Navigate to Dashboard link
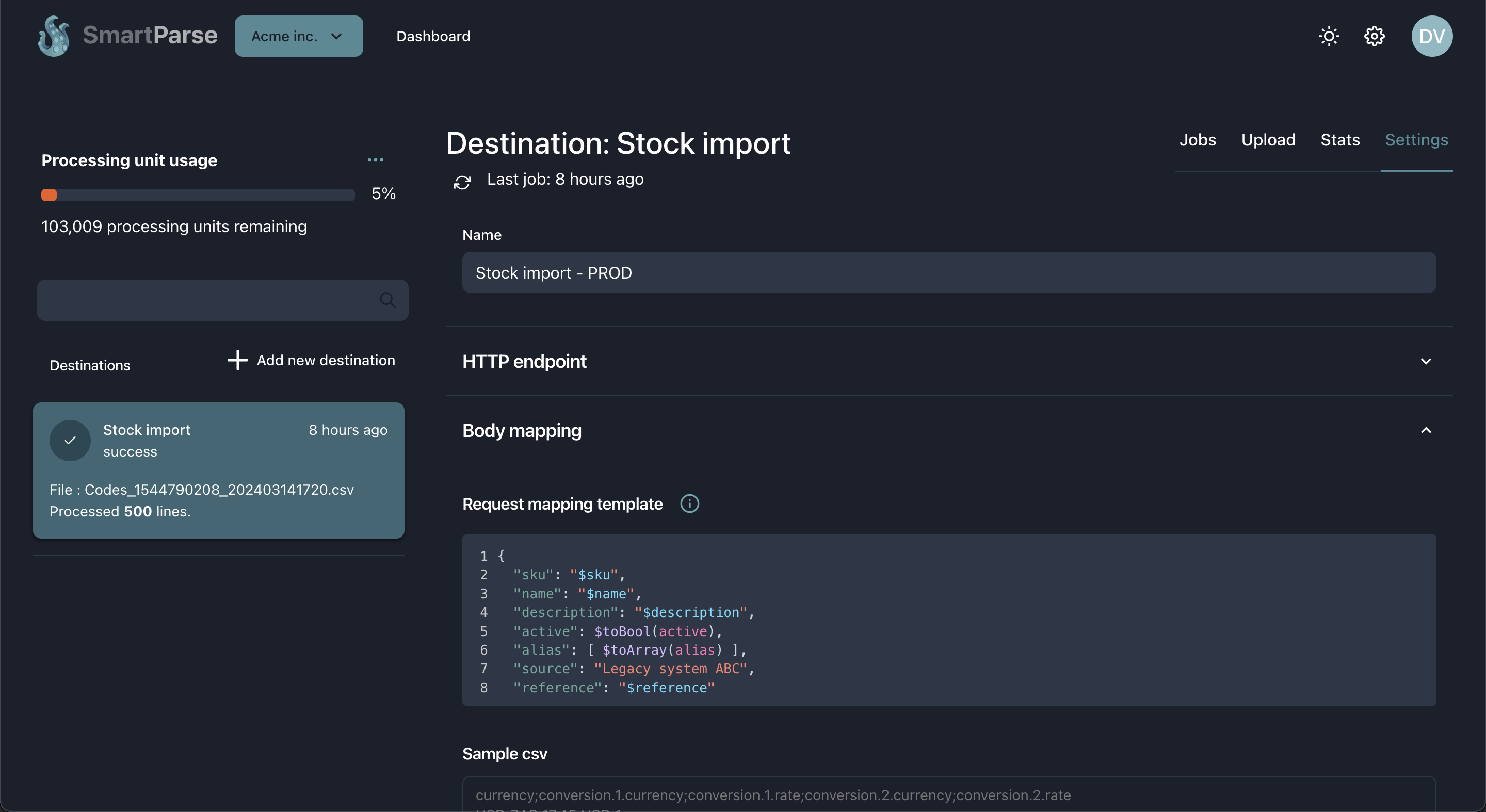The image size is (1486, 812). [x=433, y=36]
